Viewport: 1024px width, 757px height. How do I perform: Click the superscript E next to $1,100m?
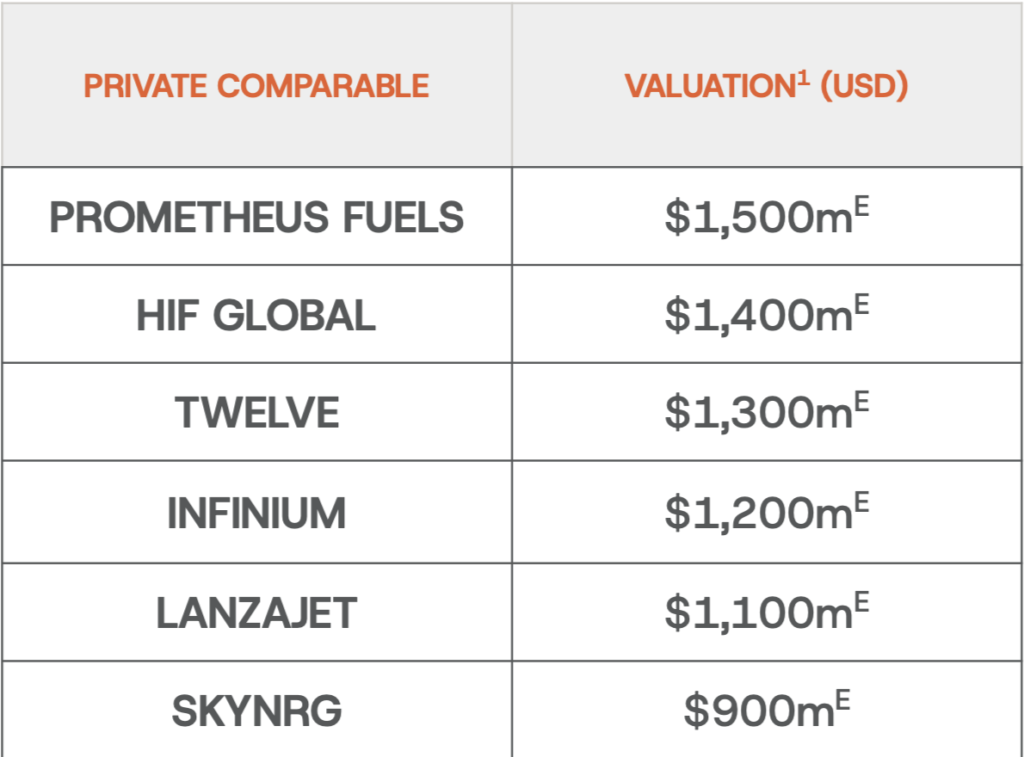click(862, 600)
